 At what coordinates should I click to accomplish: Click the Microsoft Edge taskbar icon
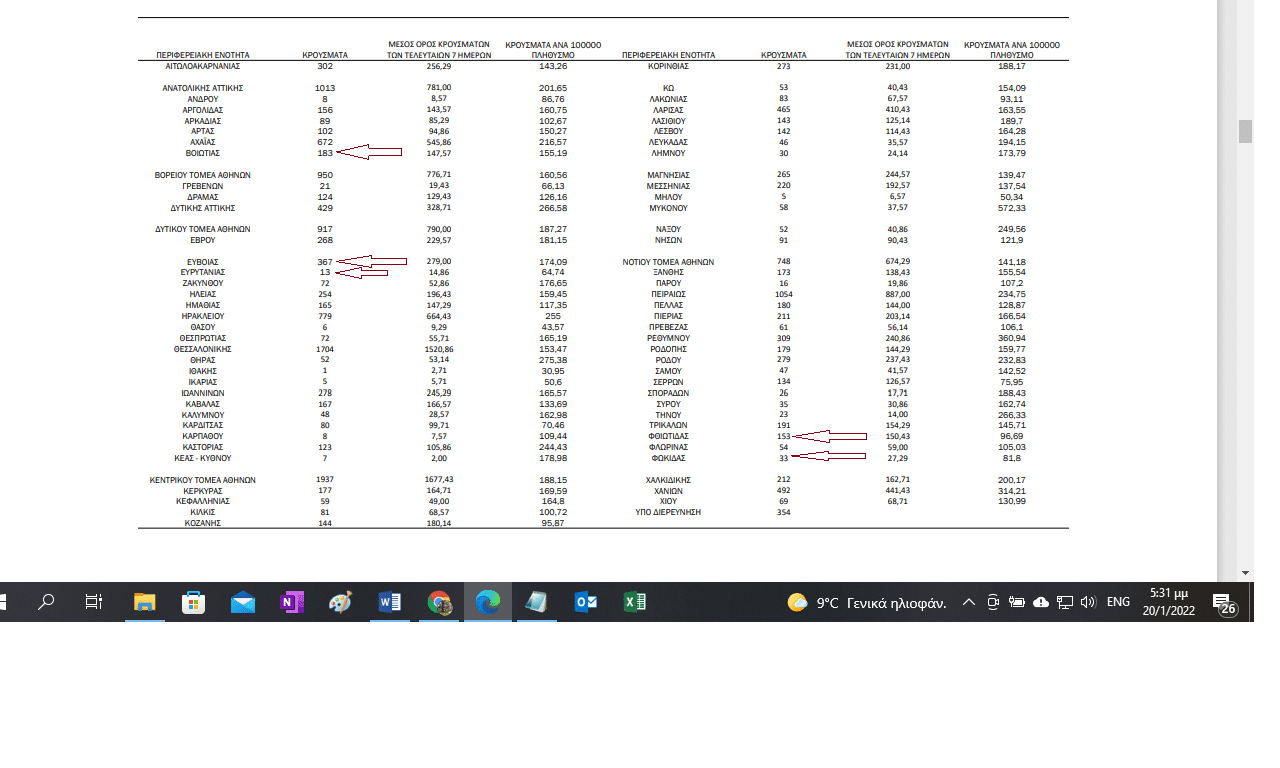coord(488,602)
